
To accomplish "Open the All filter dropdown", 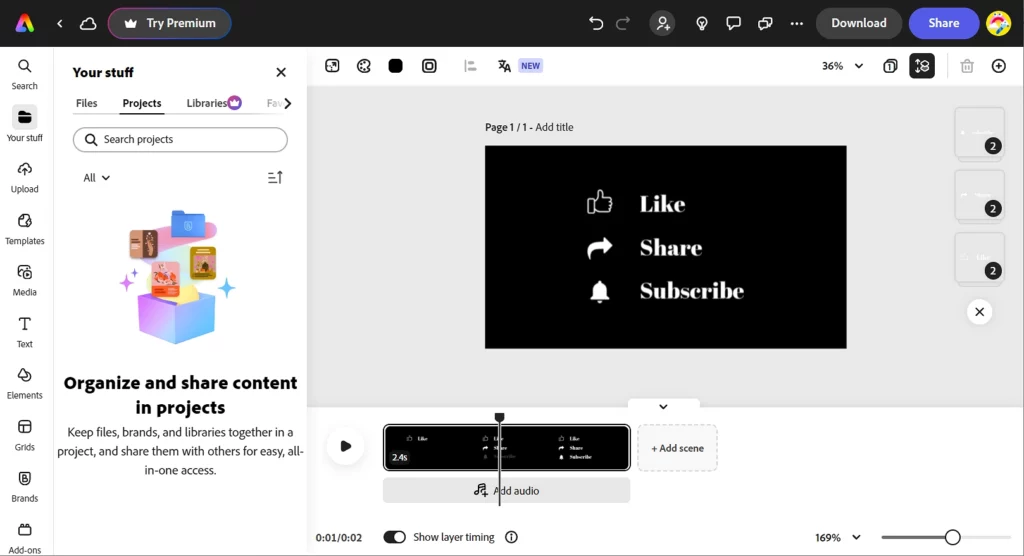I will 97,178.
